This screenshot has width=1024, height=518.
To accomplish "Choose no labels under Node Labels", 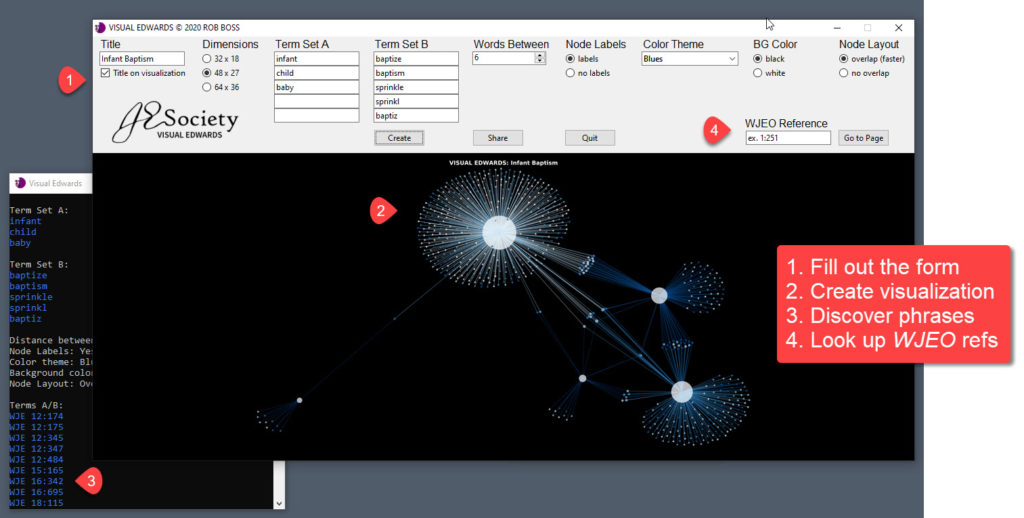I will pos(570,73).
